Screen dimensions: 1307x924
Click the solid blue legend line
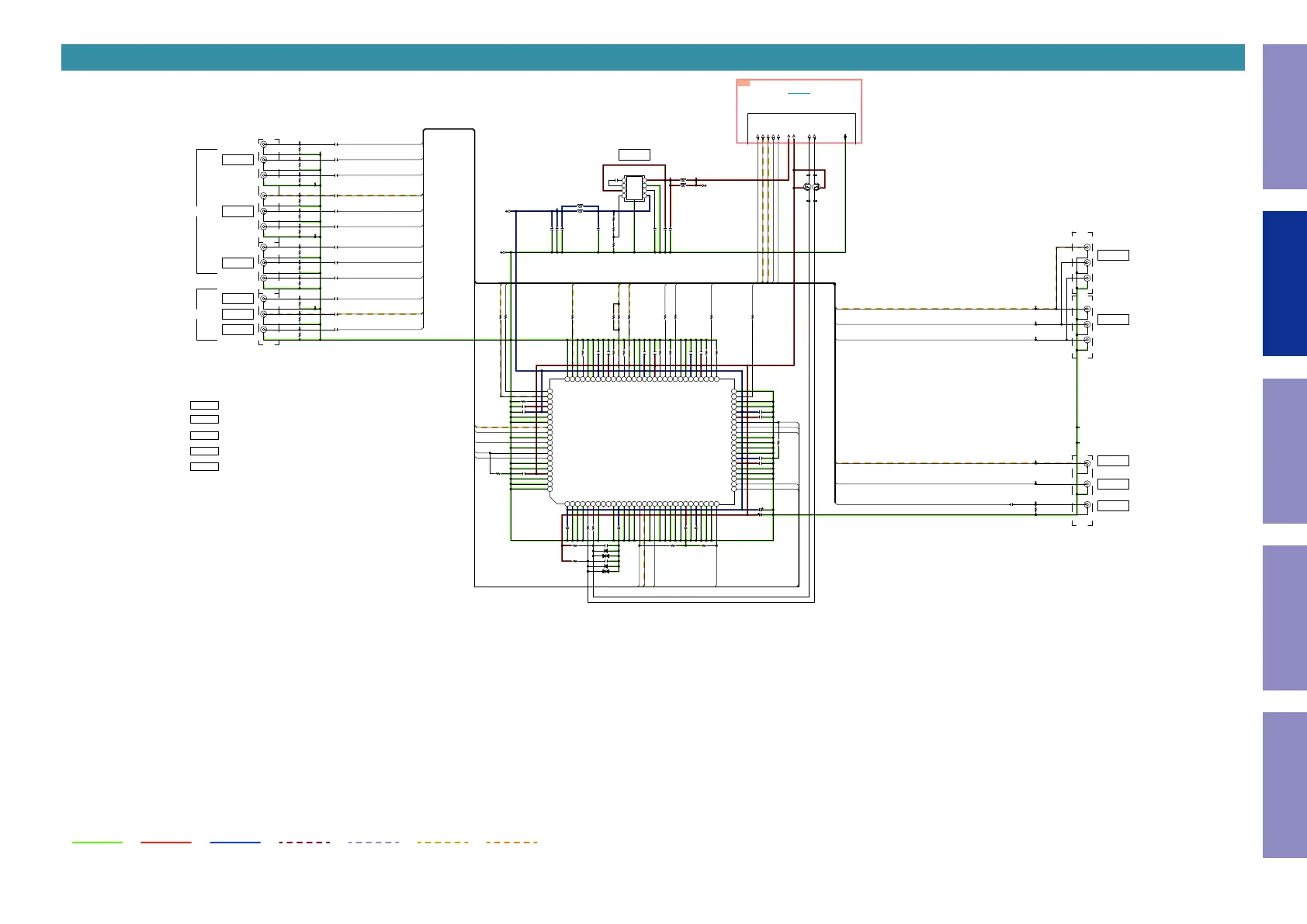point(235,842)
